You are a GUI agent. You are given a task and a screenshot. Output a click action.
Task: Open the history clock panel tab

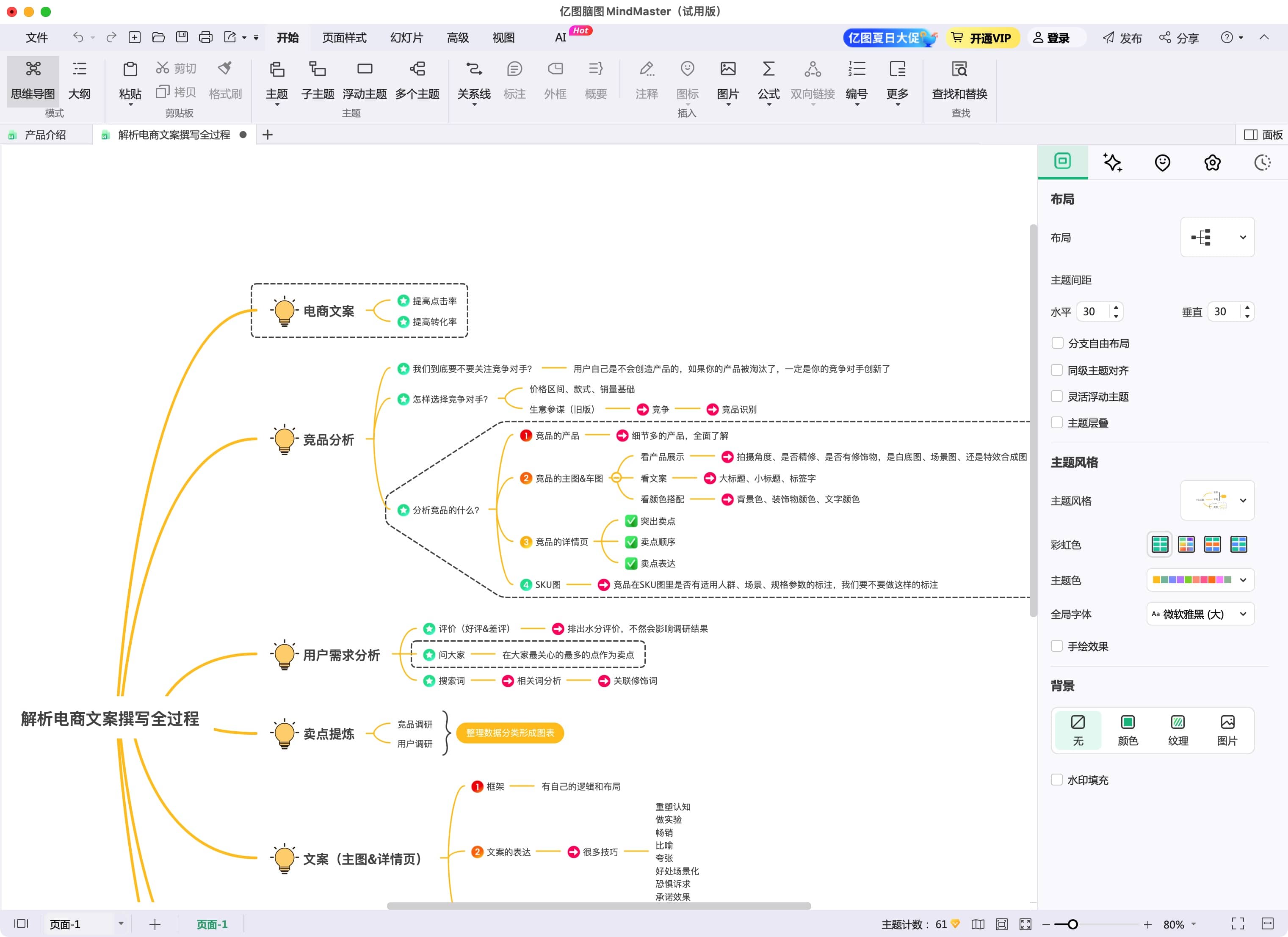(x=1262, y=163)
